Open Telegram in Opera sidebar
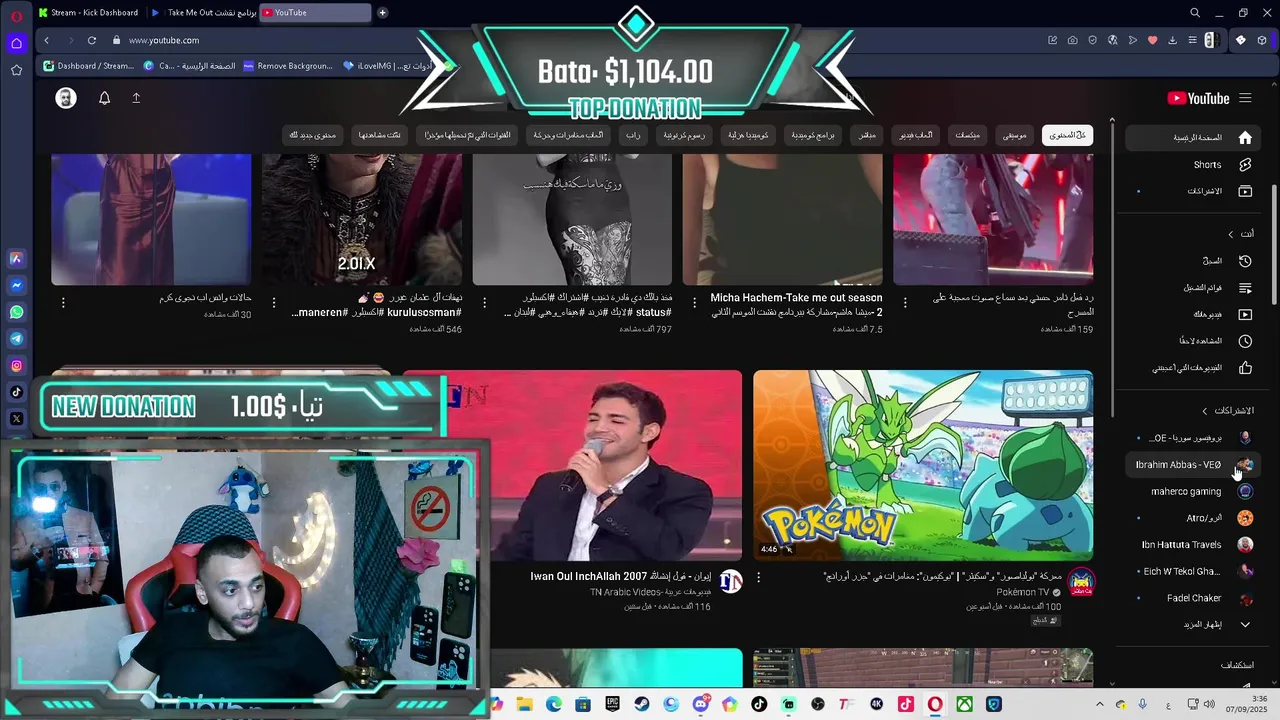The height and width of the screenshot is (720, 1280). tap(16, 339)
